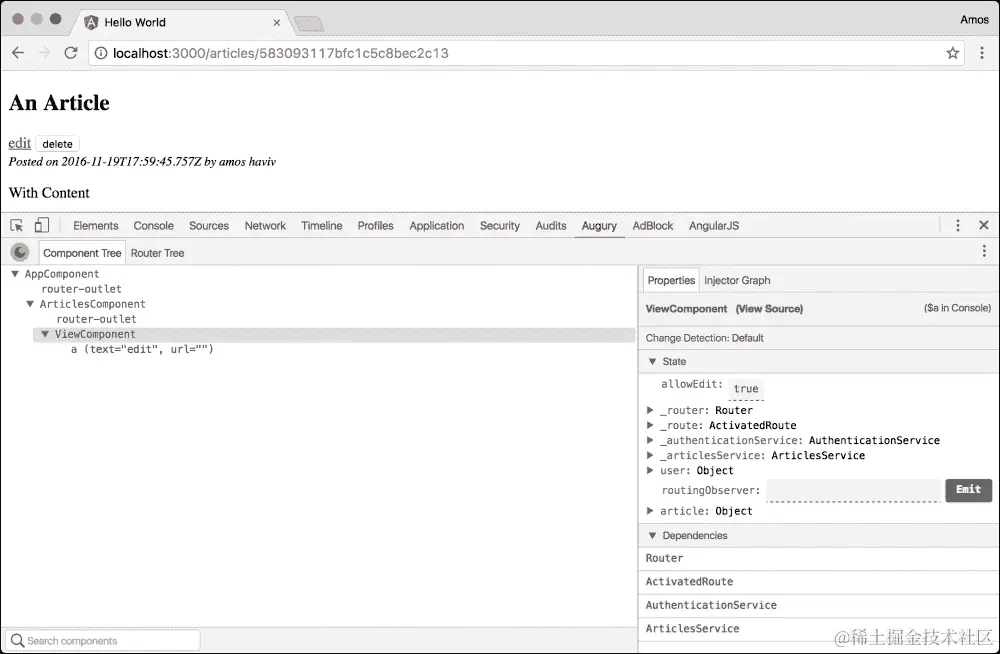This screenshot has height=654, width=1000.
Task: Open the Security tab
Action: coord(499,226)
